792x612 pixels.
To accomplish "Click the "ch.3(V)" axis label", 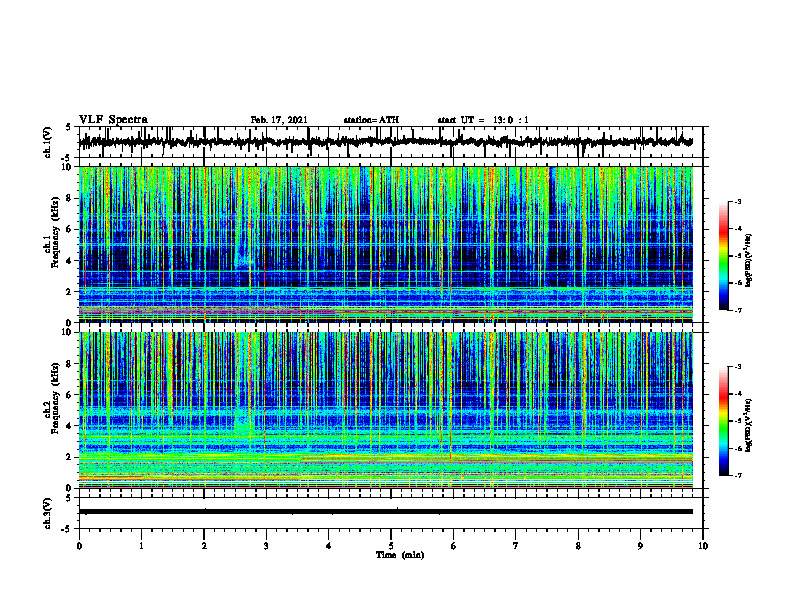I will [48, 513].
